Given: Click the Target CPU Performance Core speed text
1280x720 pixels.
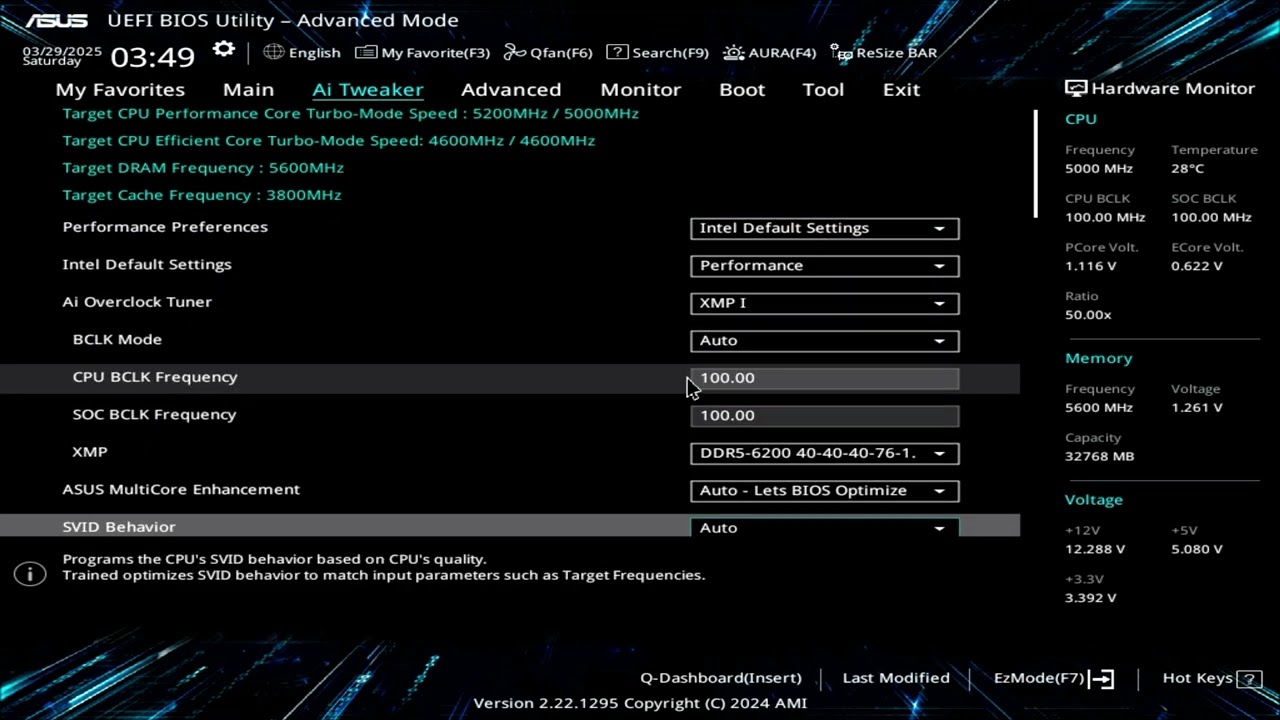Looking at the screenshot, I should coord(350,114).
